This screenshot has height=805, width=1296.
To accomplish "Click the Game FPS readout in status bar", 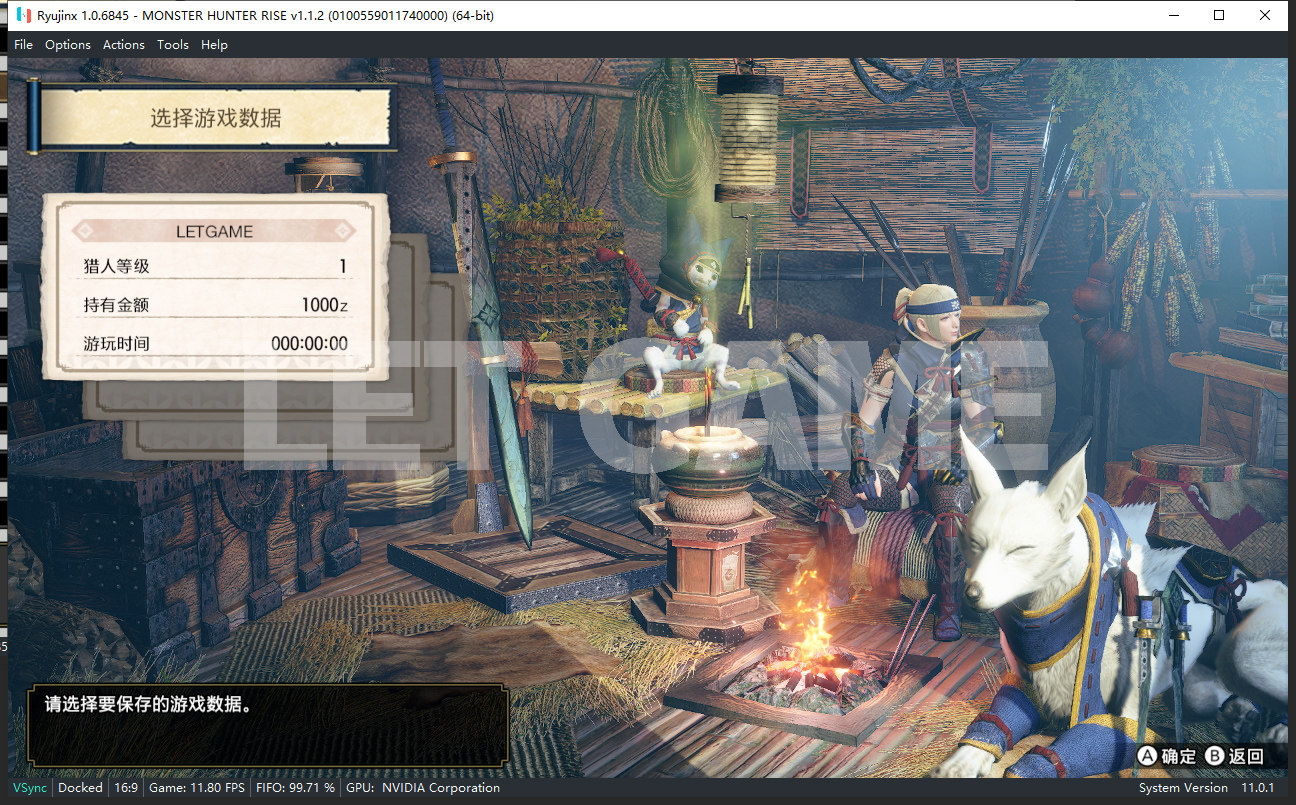I will [197, 788].
